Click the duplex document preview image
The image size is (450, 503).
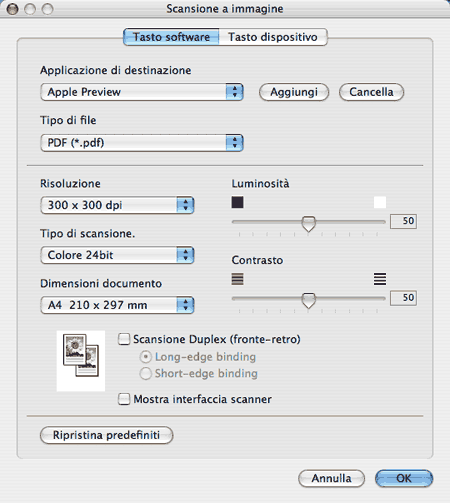pyautogui.click(x=81, y=361)
